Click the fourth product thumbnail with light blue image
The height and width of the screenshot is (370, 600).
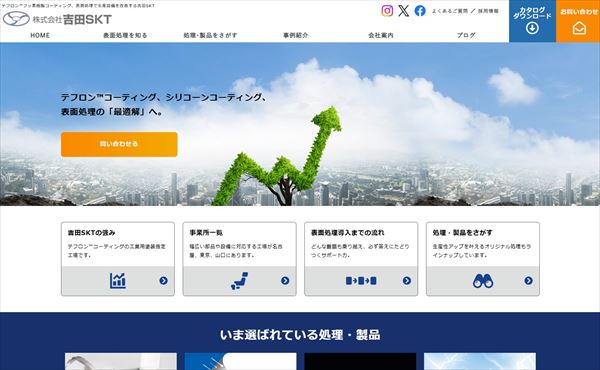click(480, 361)
